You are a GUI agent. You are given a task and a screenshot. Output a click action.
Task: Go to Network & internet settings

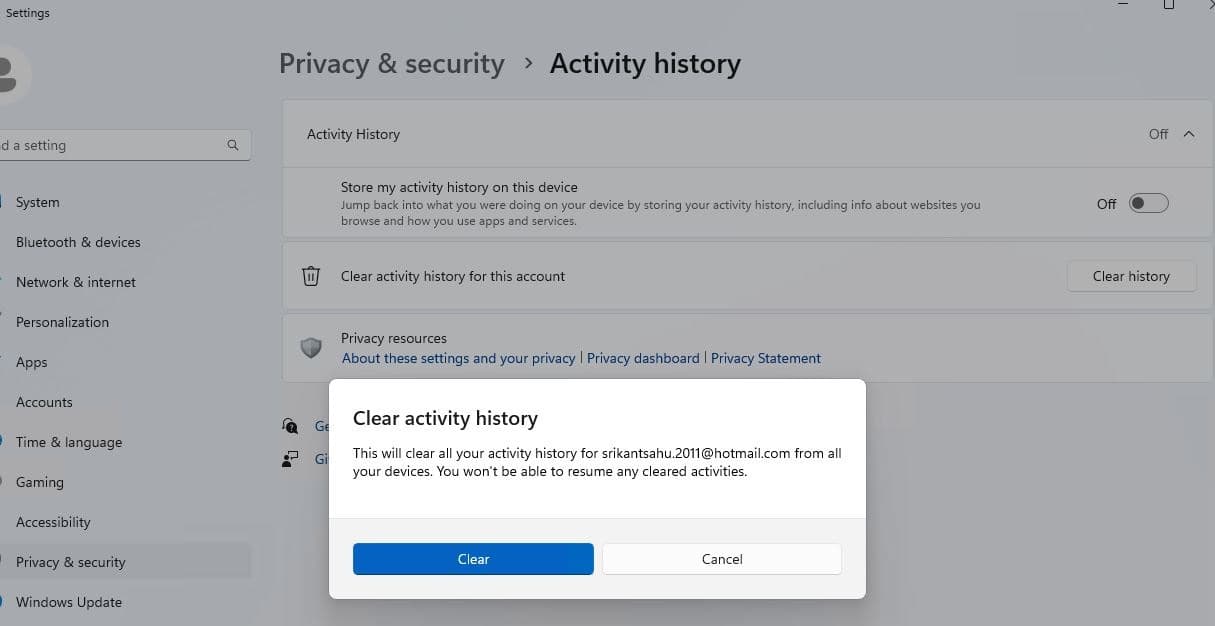(76, 282)
